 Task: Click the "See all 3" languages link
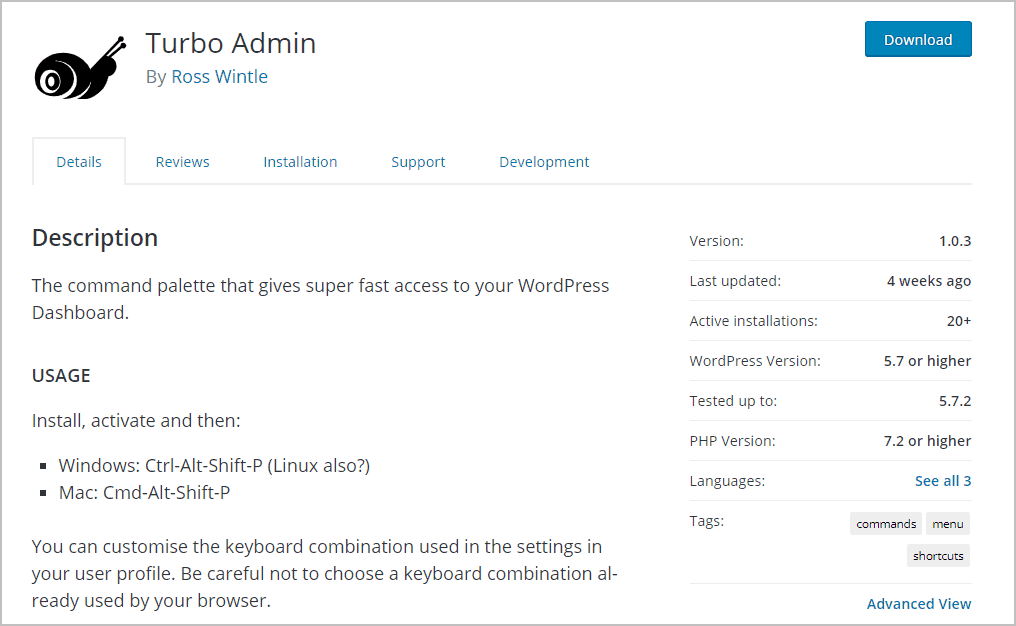942,480
